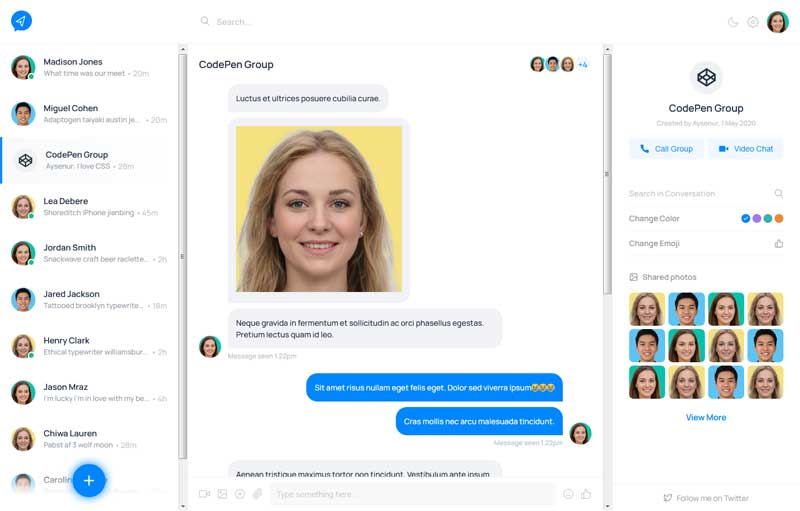Click the paperclip attachment icon
This screenshot has height=511, width=800.
[x=258, y=494]
